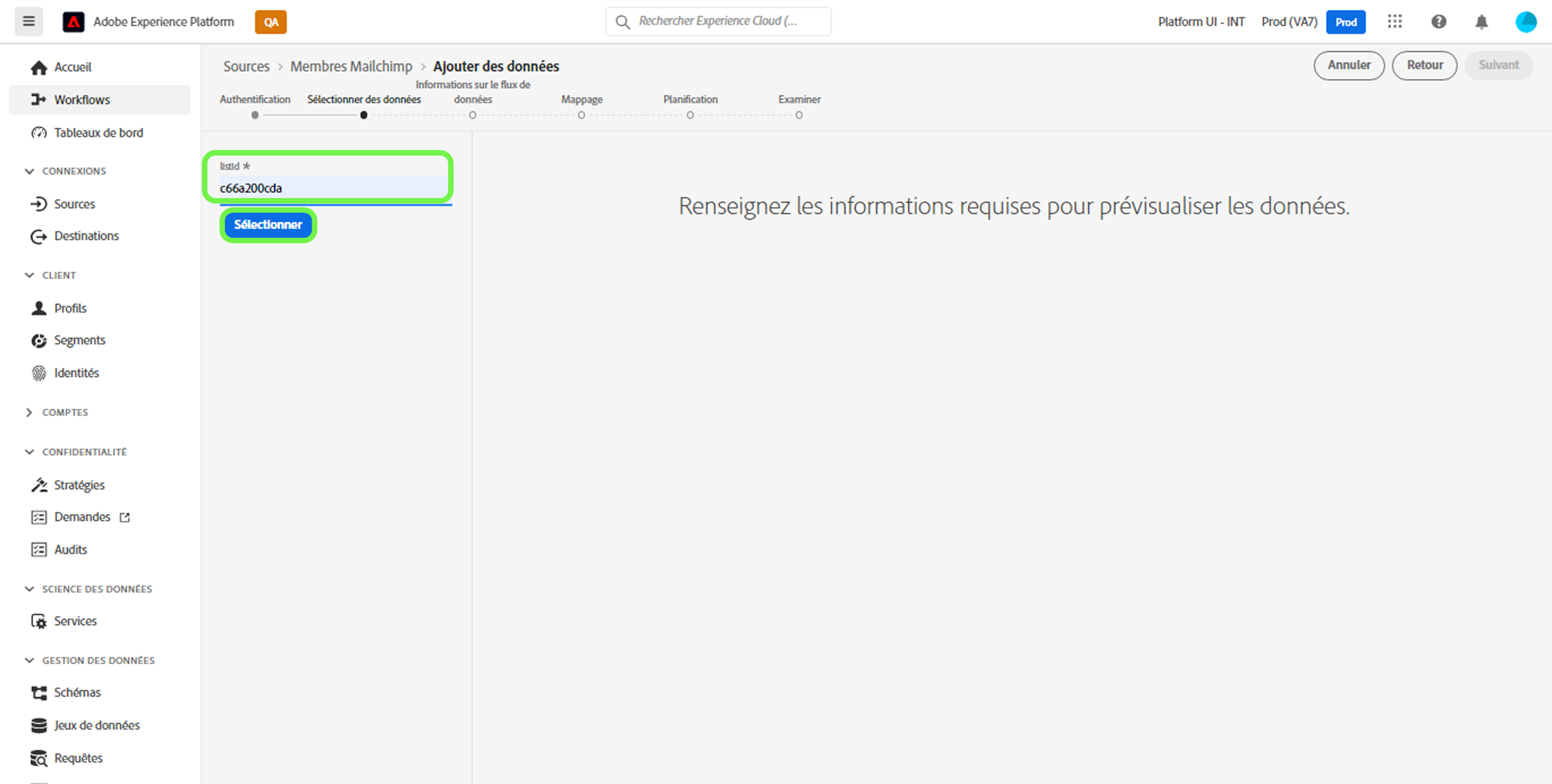Click the Adobe logo icon
The image size is (1552, 784).
[x=73, y=22]
